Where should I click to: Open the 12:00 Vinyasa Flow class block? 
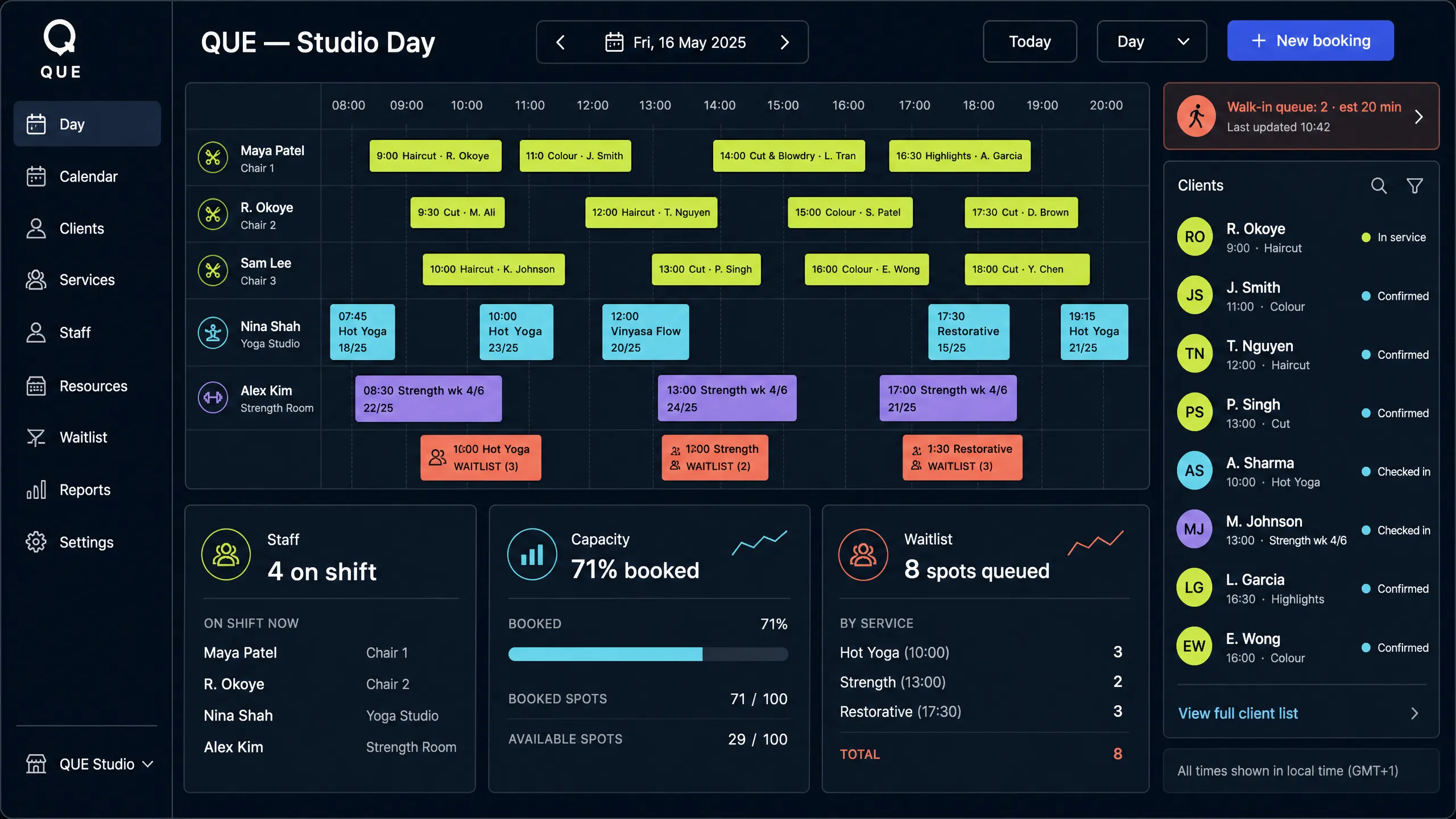click(x=646, y=332)
